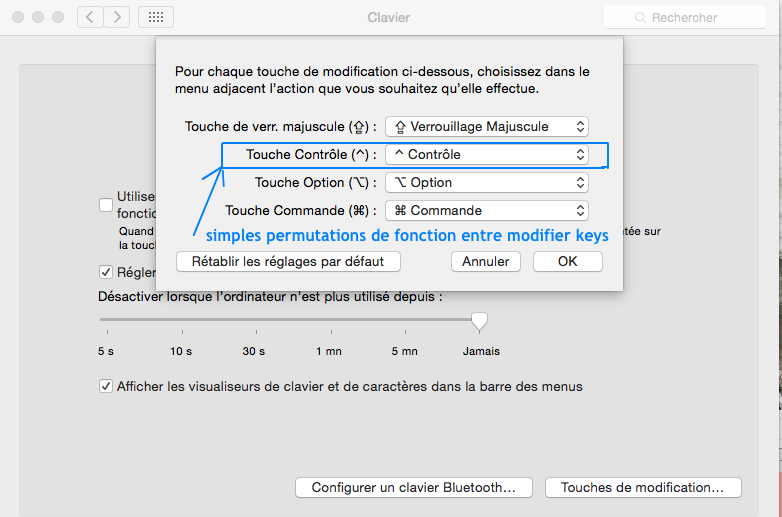Click the search magnifier icon
The image size is (782, 517).
click(641, 18)
